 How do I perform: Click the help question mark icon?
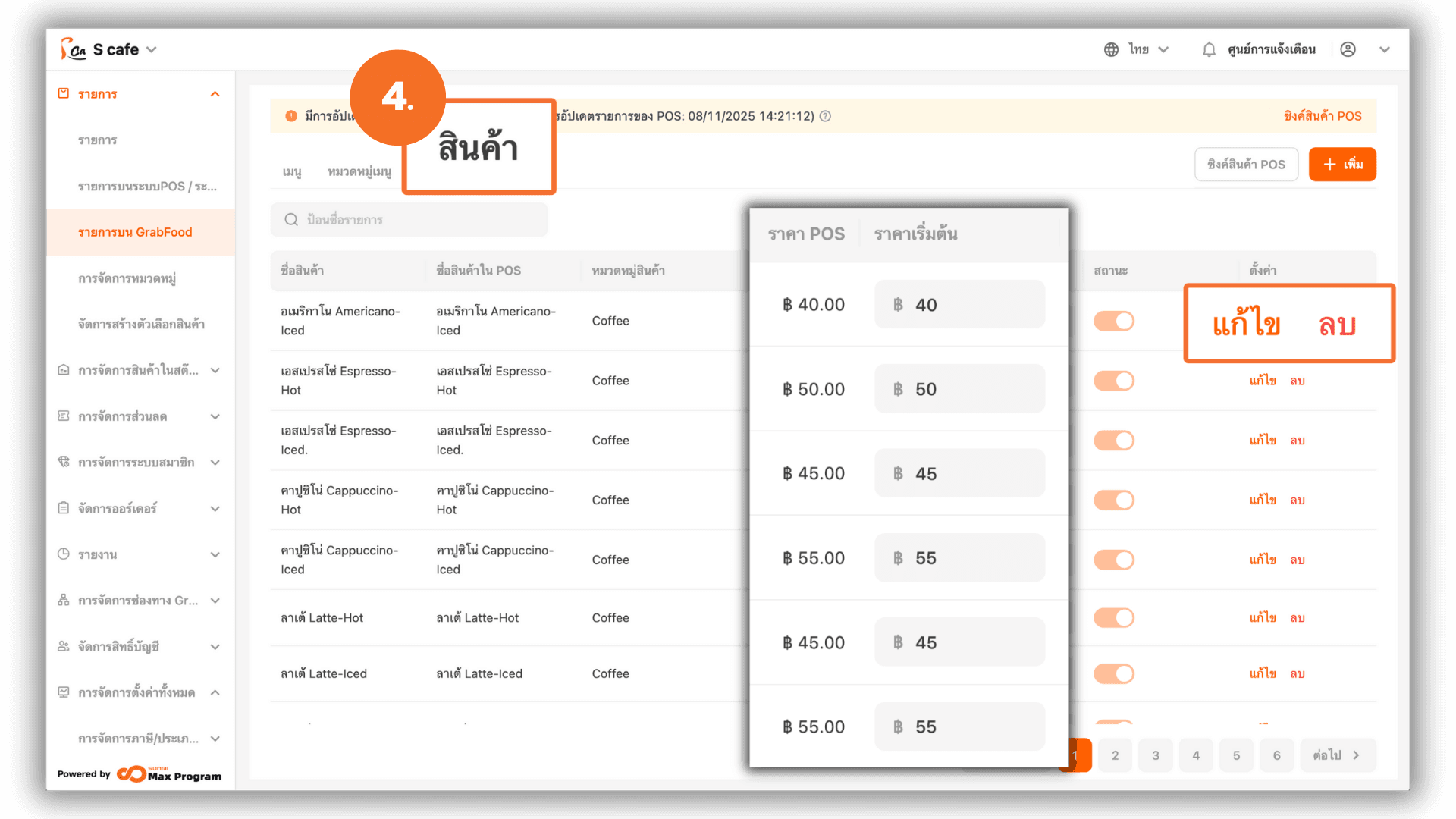(x=826, y=116)
